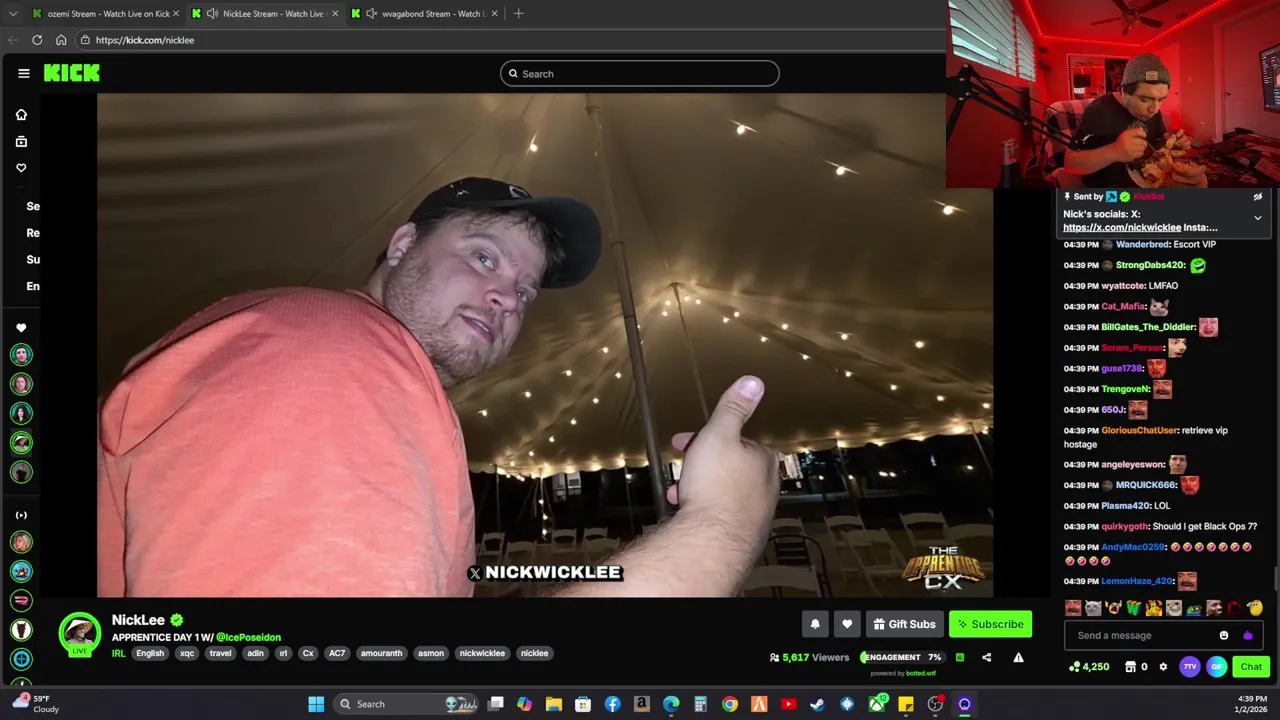Open the @IcePoseidon mention link
1280x720 pixels.
click(248, 637)
